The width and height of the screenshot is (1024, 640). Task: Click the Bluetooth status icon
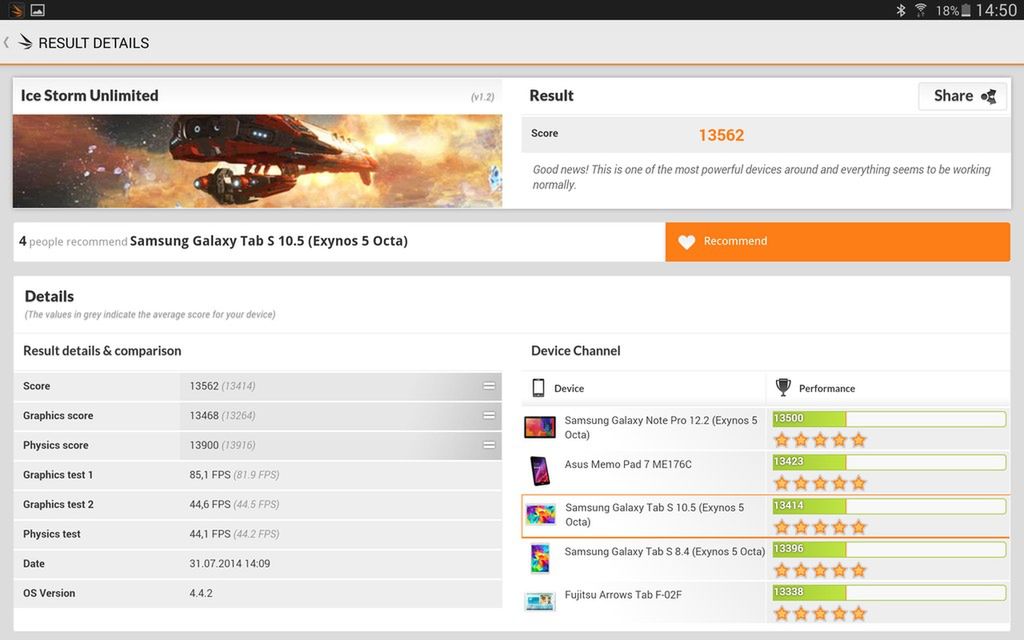(901, 10)
